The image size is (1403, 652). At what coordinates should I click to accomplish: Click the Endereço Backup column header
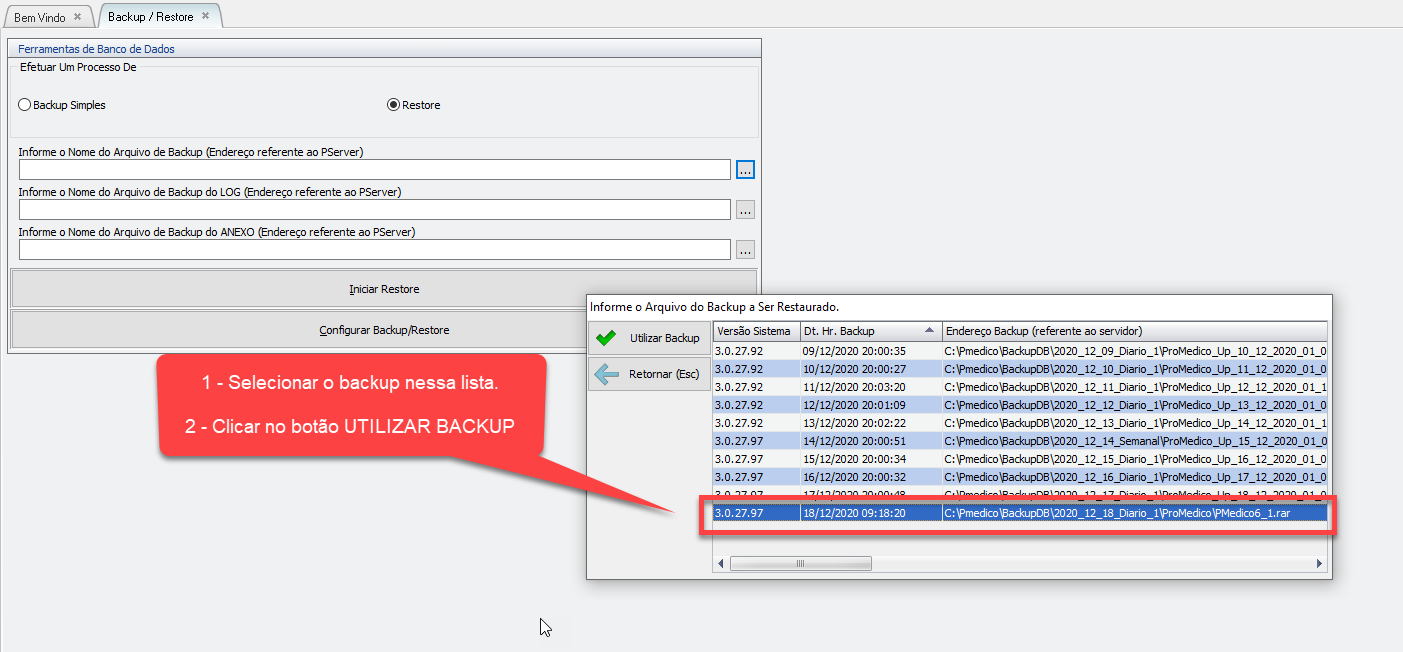1133,331
